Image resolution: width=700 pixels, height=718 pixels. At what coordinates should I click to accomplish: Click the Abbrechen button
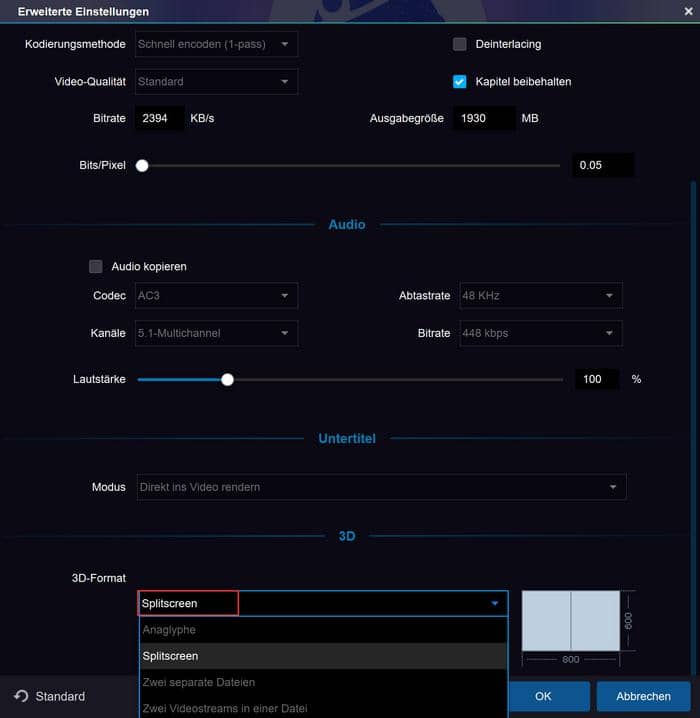tap(643, 696)
